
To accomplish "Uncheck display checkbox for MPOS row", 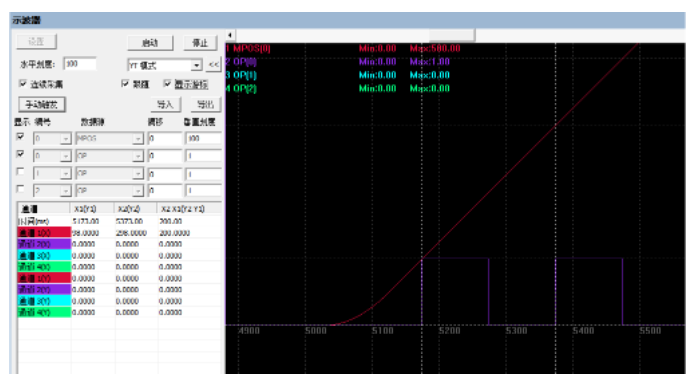I will (20, 136).
